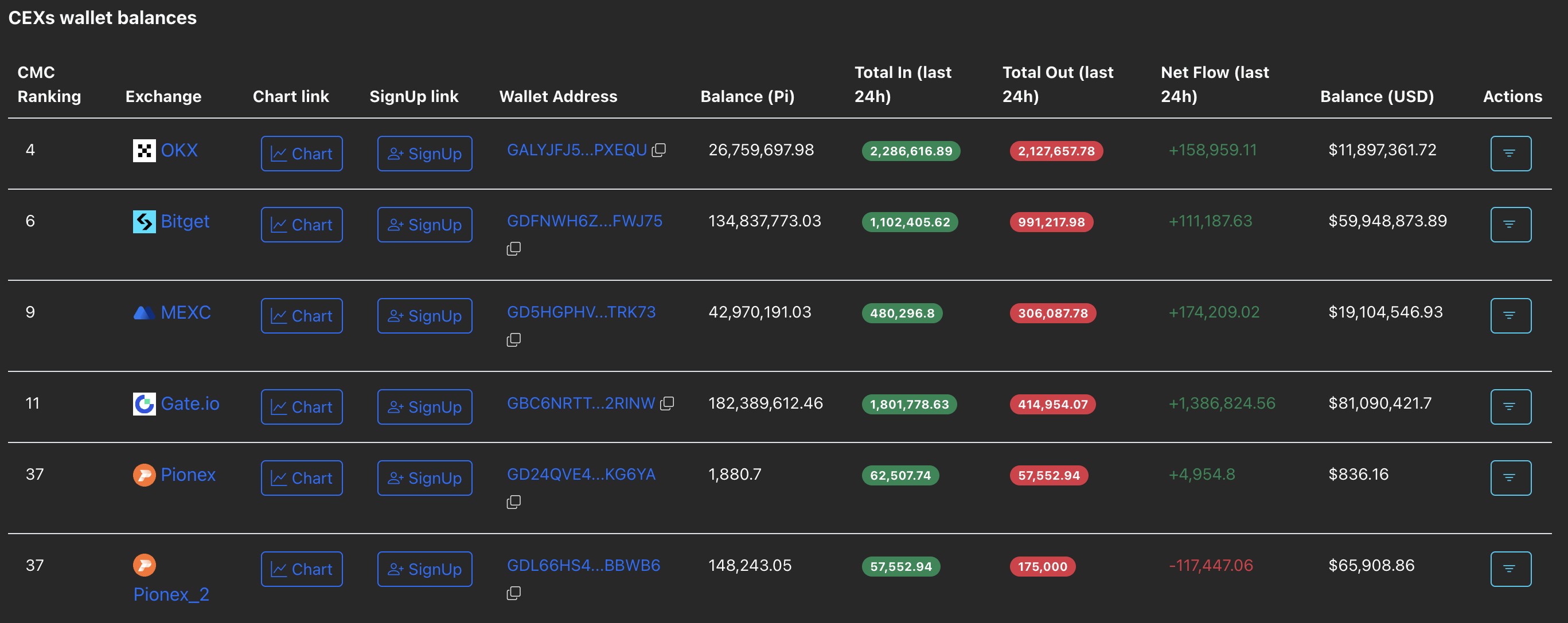
Task: Click the red 2,127,657.78 total-out badge
Action: click(x=1056, y=151)
